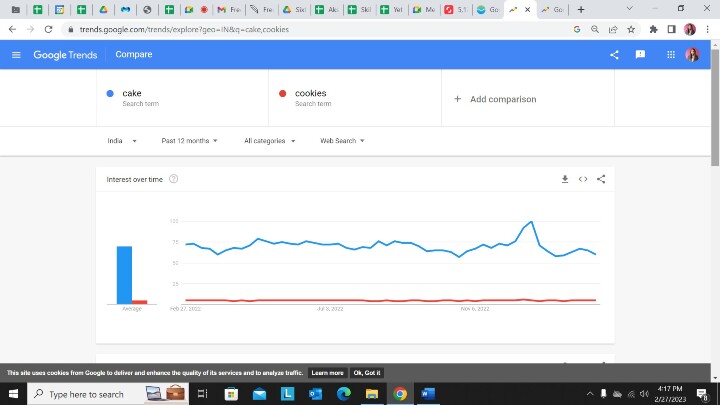Open tab search chevron in tab strip
720x405 pixels.
tap(630, 9)
